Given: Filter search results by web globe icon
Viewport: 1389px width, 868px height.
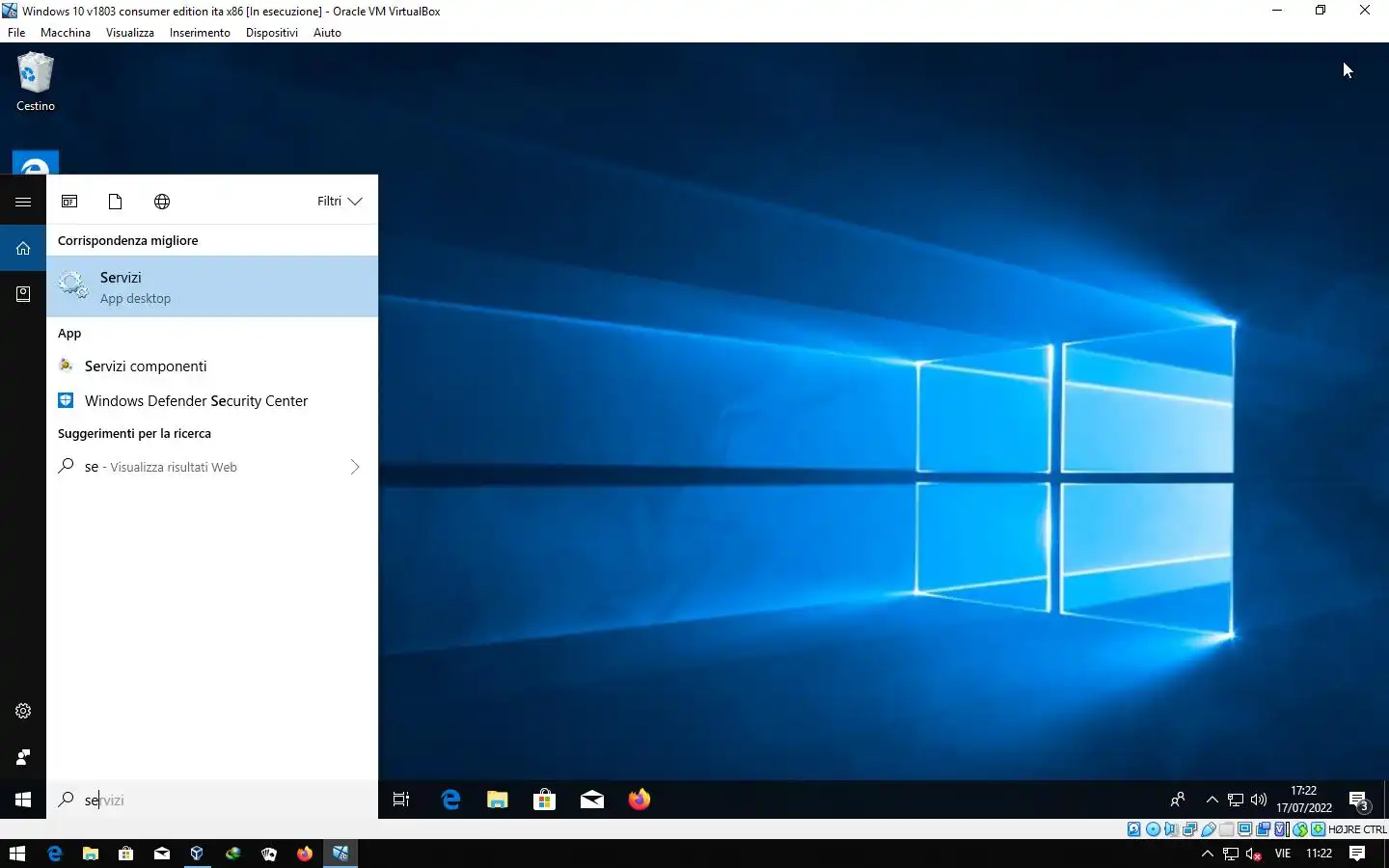Looking at the screenshot, I should (x=162, y=202).
